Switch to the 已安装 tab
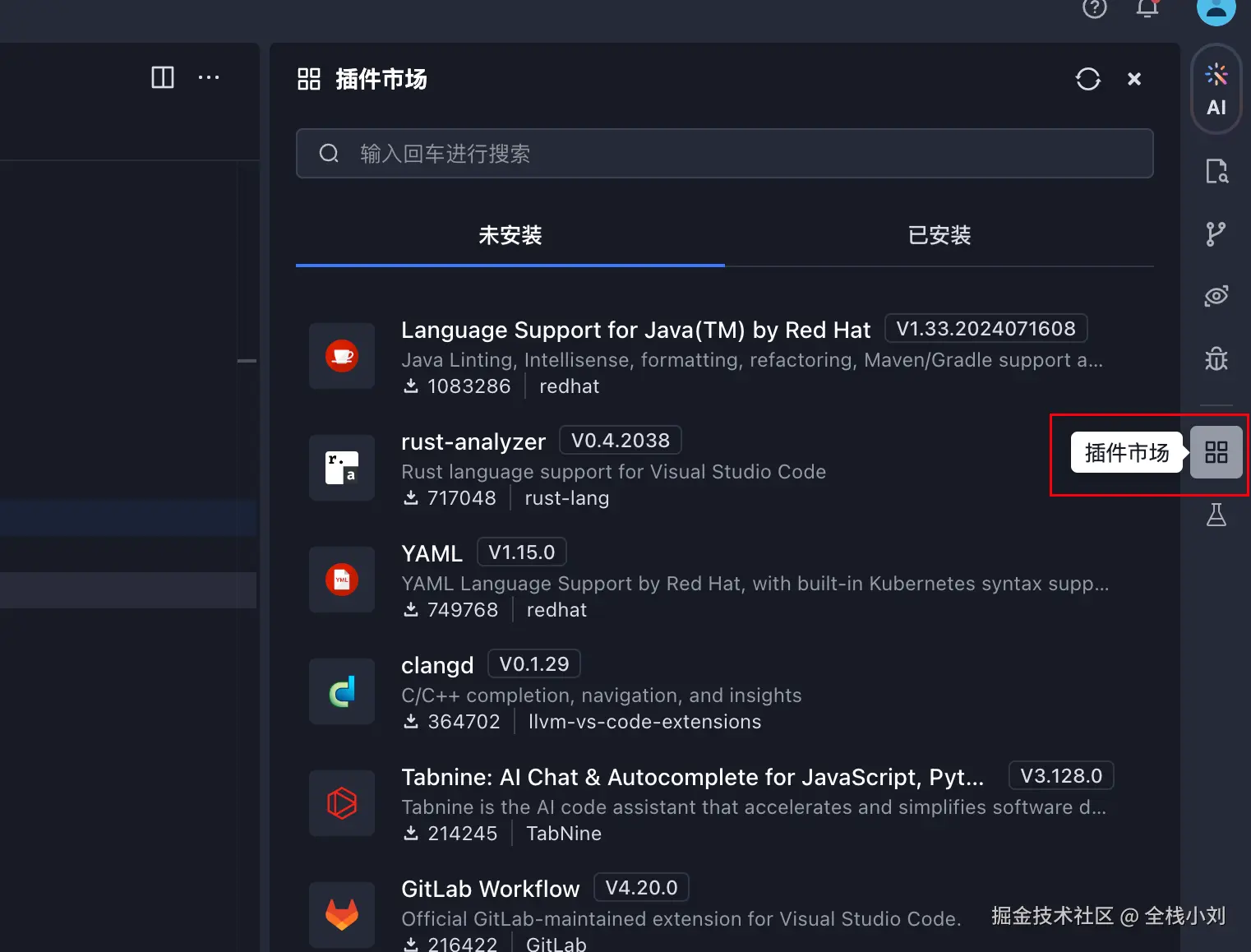1251x952 pixels. (939, 236)
